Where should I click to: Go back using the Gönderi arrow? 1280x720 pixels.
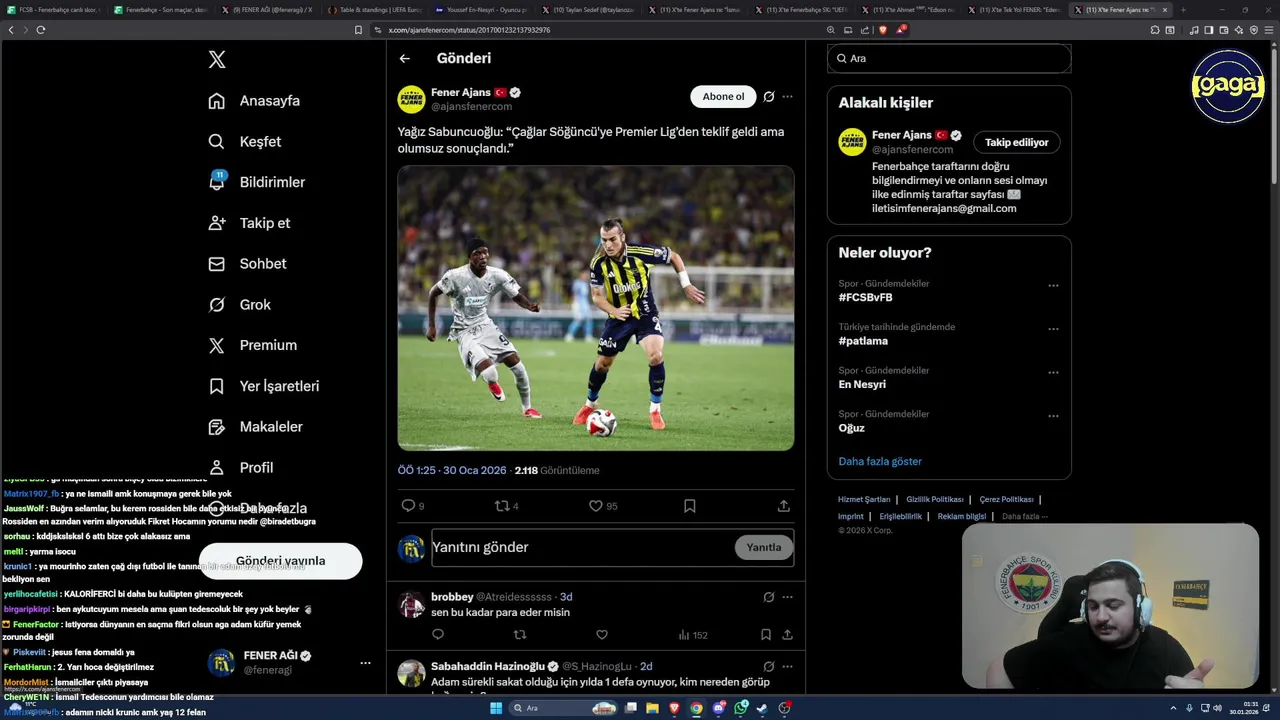click(405, 59)
